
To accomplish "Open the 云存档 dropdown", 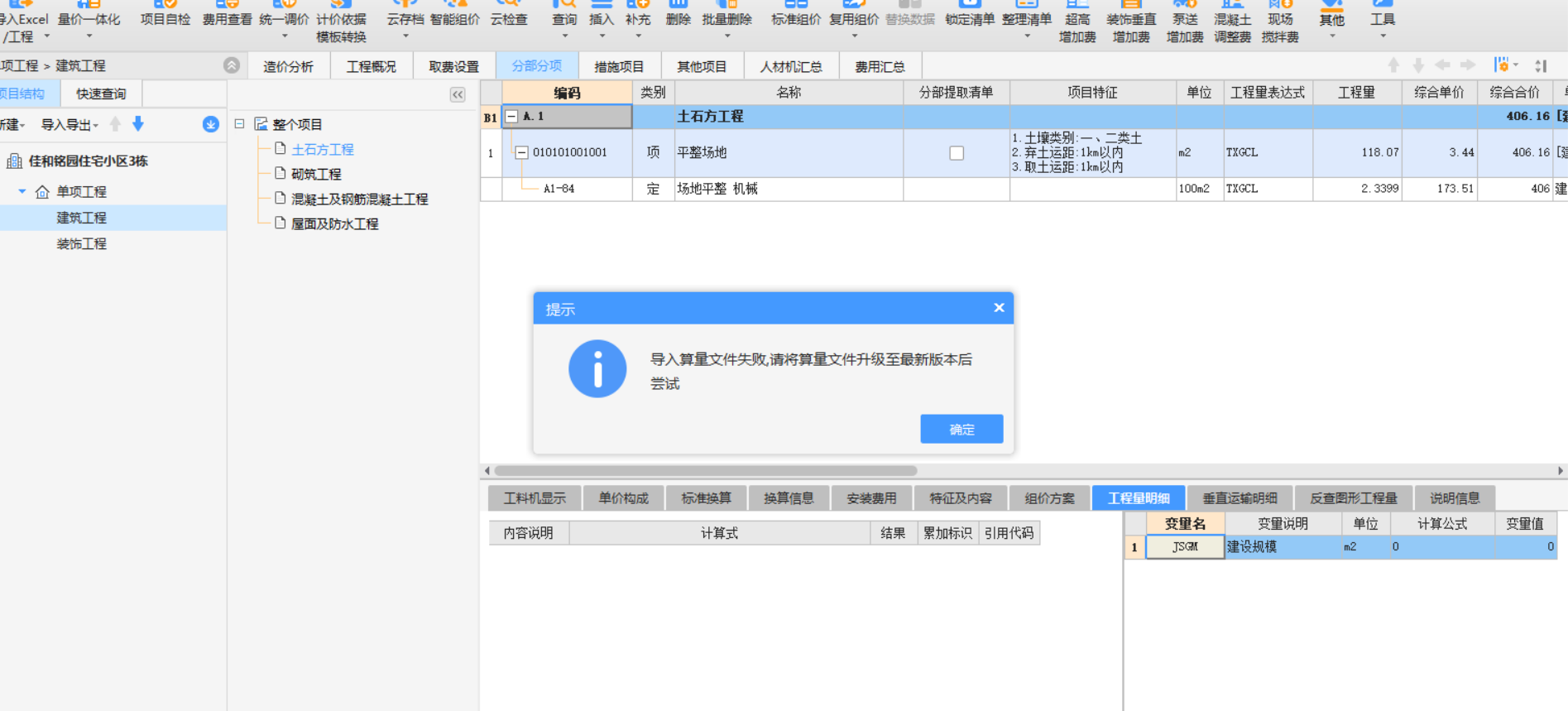I will 405,36.
